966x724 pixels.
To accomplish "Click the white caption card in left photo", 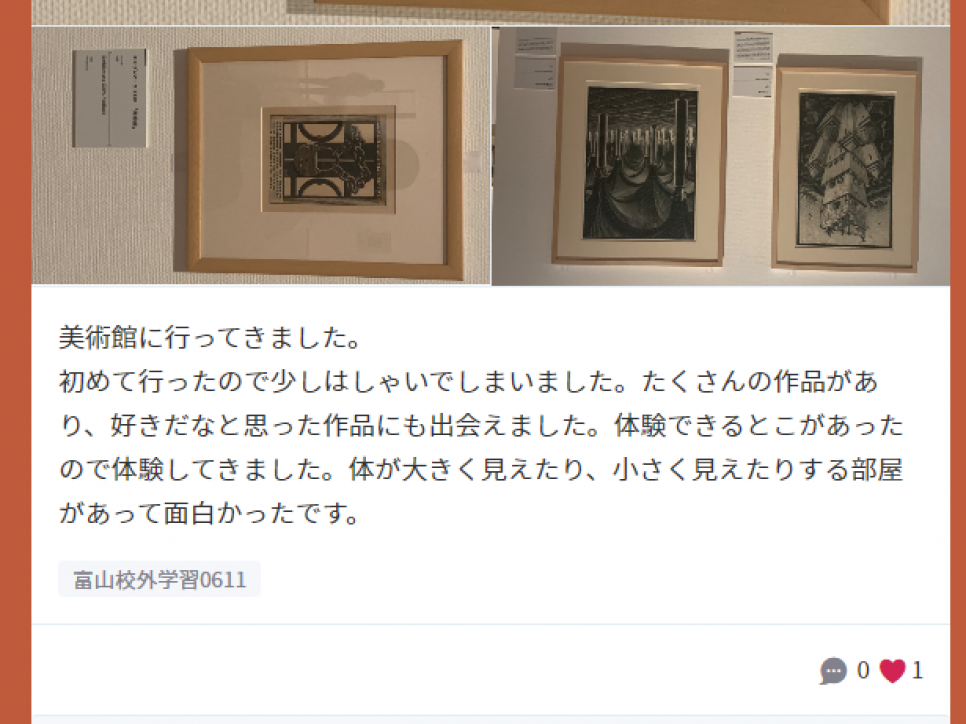I will pyautogui.click(x=110, y=99).
